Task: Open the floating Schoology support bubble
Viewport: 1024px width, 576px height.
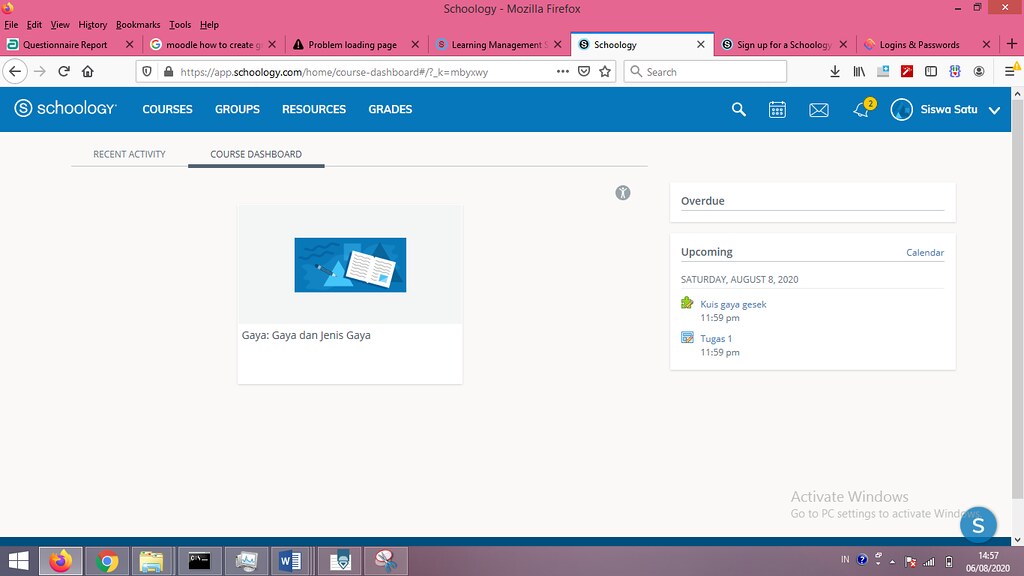Action: click(978, 524)
